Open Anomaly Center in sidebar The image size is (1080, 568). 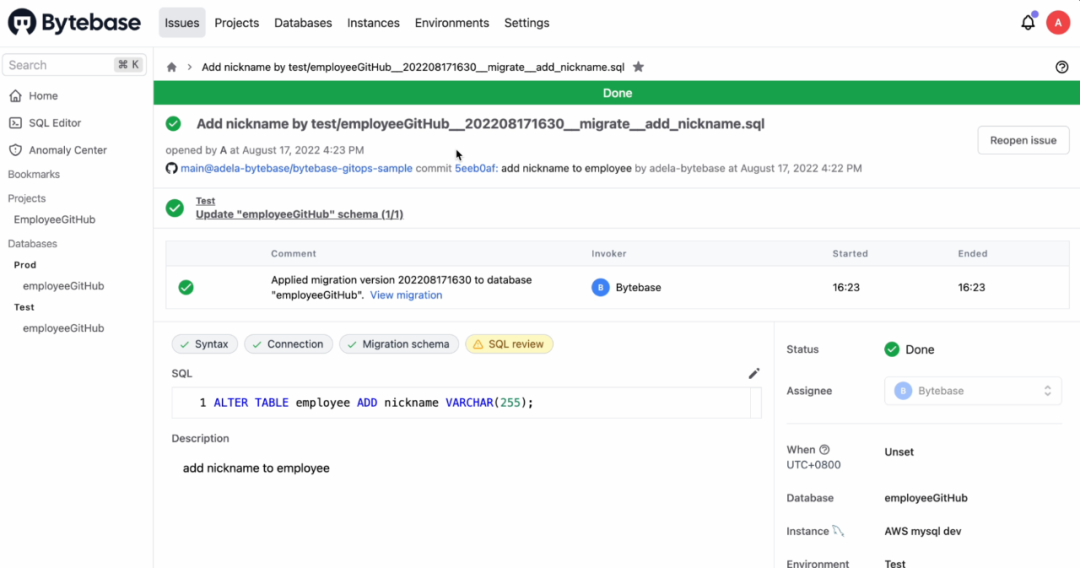click(x=67, y=150)
